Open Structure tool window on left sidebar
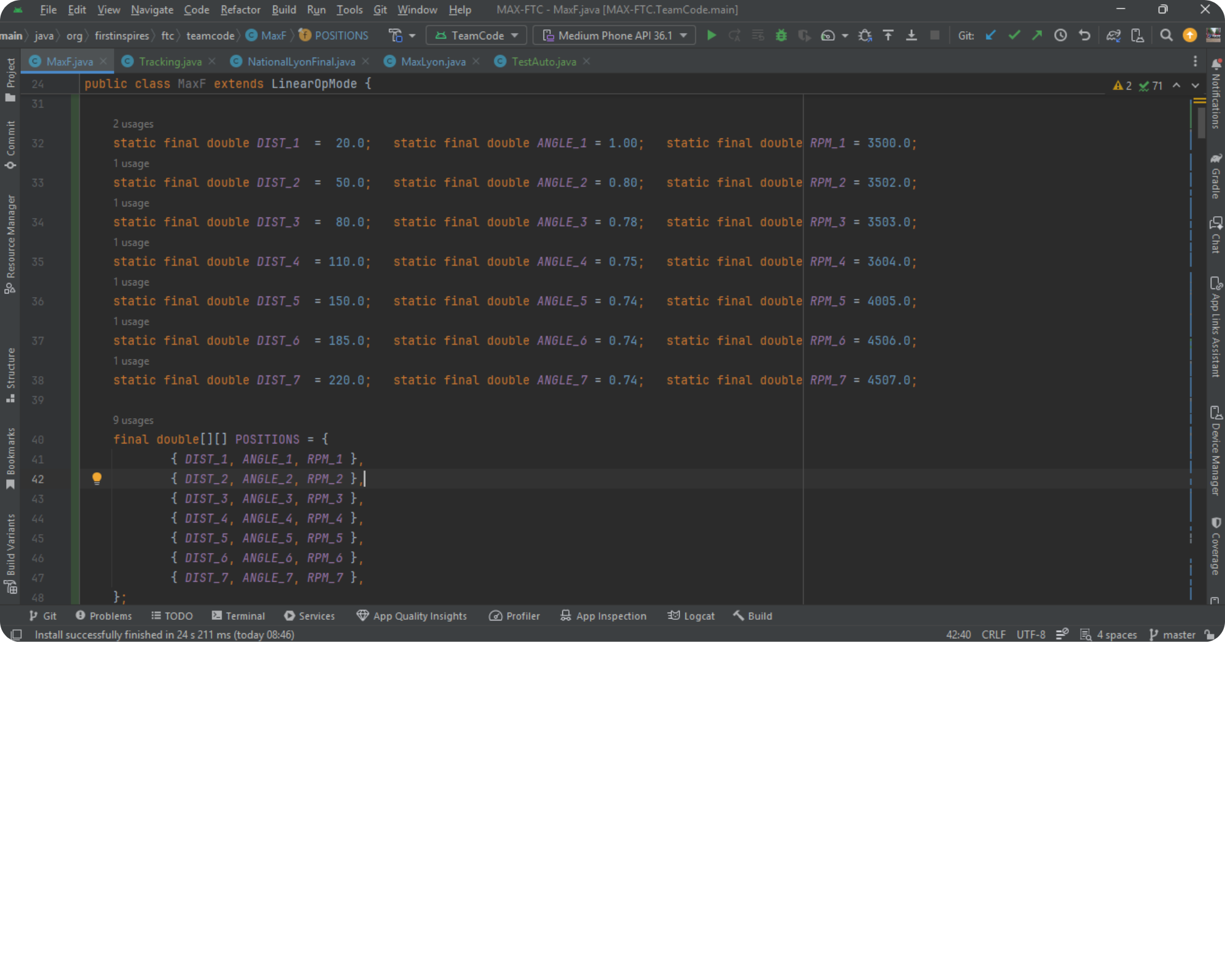This screenshot has height=980, width=1225. 10,375
